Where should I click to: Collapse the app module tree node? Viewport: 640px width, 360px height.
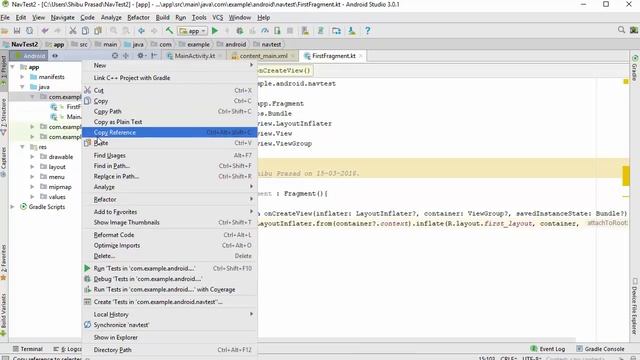pyautogui.click(x=13, y=67)
